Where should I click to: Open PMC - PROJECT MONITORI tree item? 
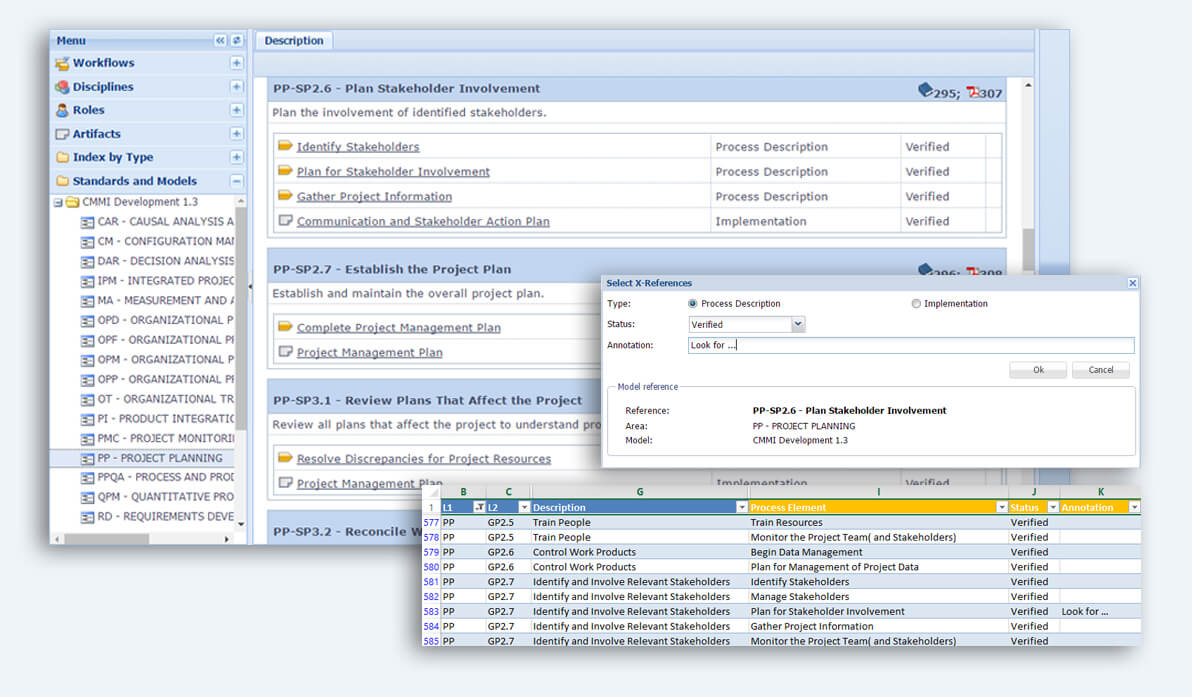[166, 439]
